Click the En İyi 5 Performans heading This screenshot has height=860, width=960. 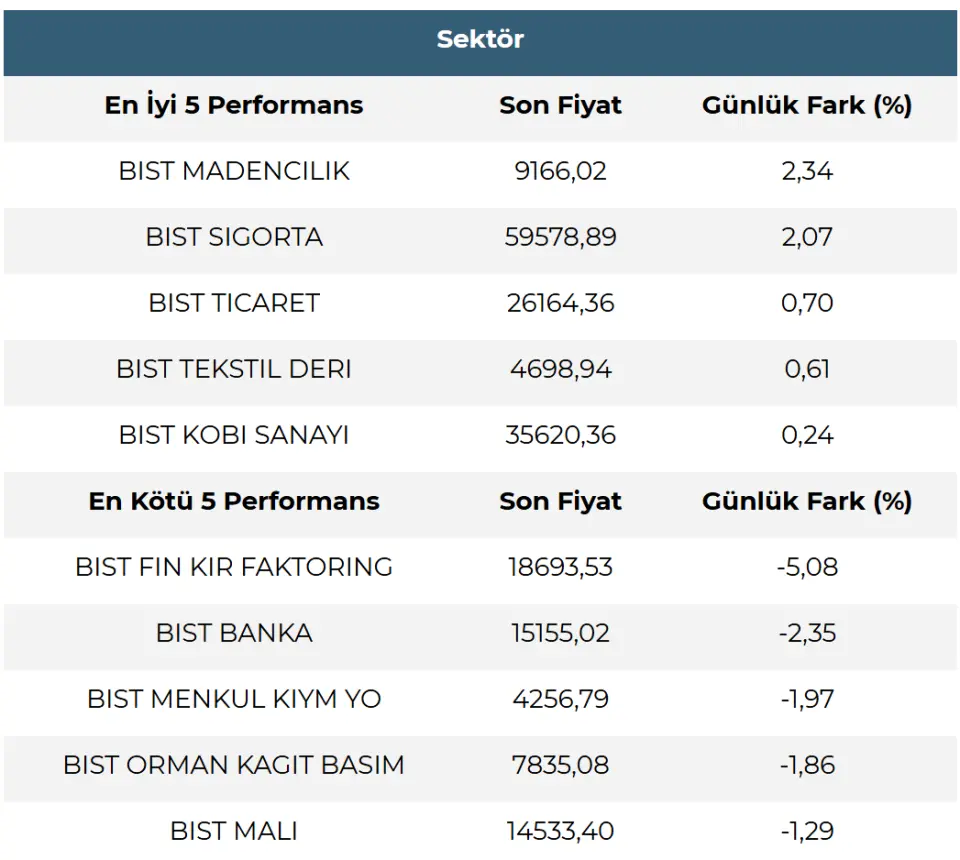click(234, 105)
